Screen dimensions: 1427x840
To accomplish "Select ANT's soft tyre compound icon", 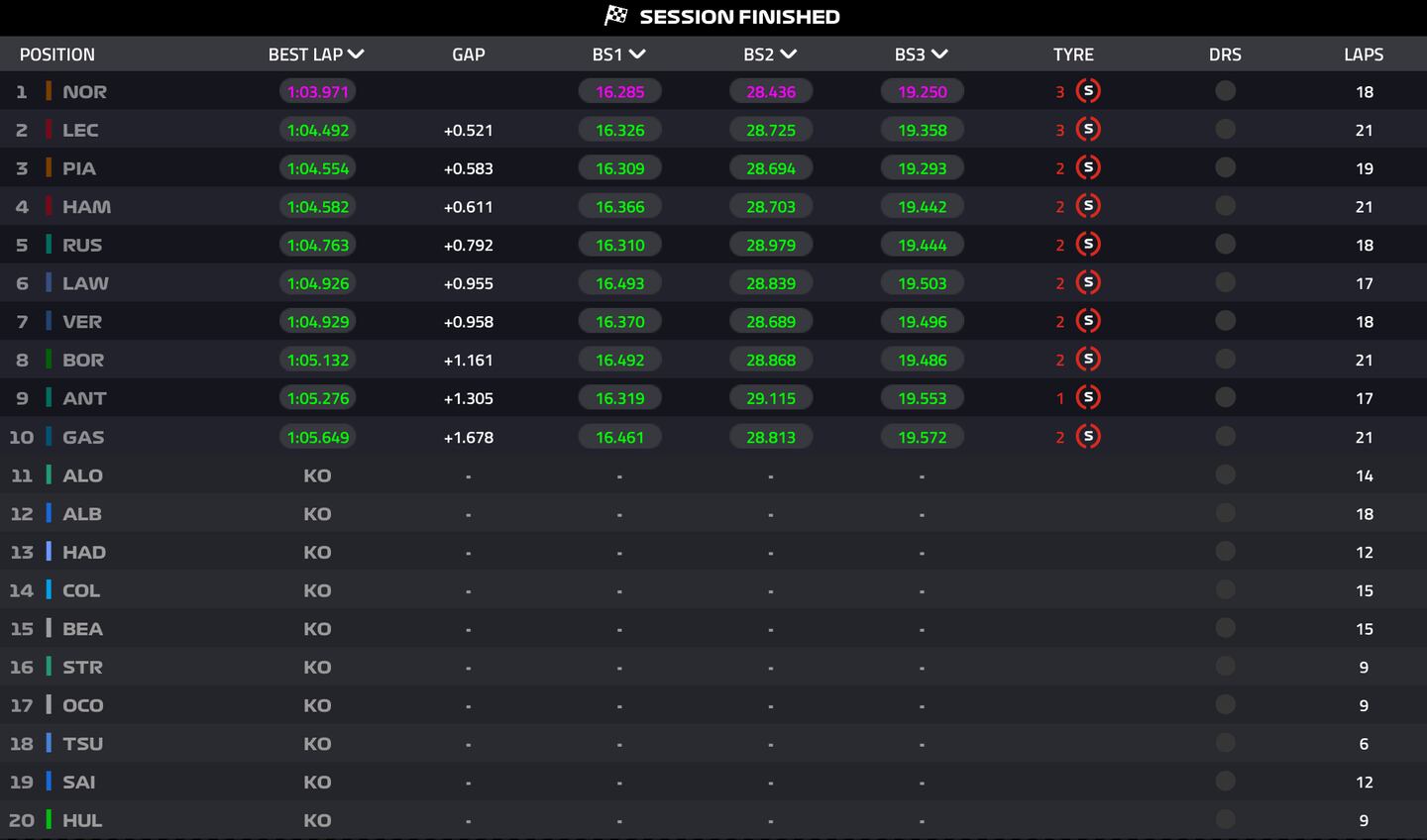I will point(1087,397).
